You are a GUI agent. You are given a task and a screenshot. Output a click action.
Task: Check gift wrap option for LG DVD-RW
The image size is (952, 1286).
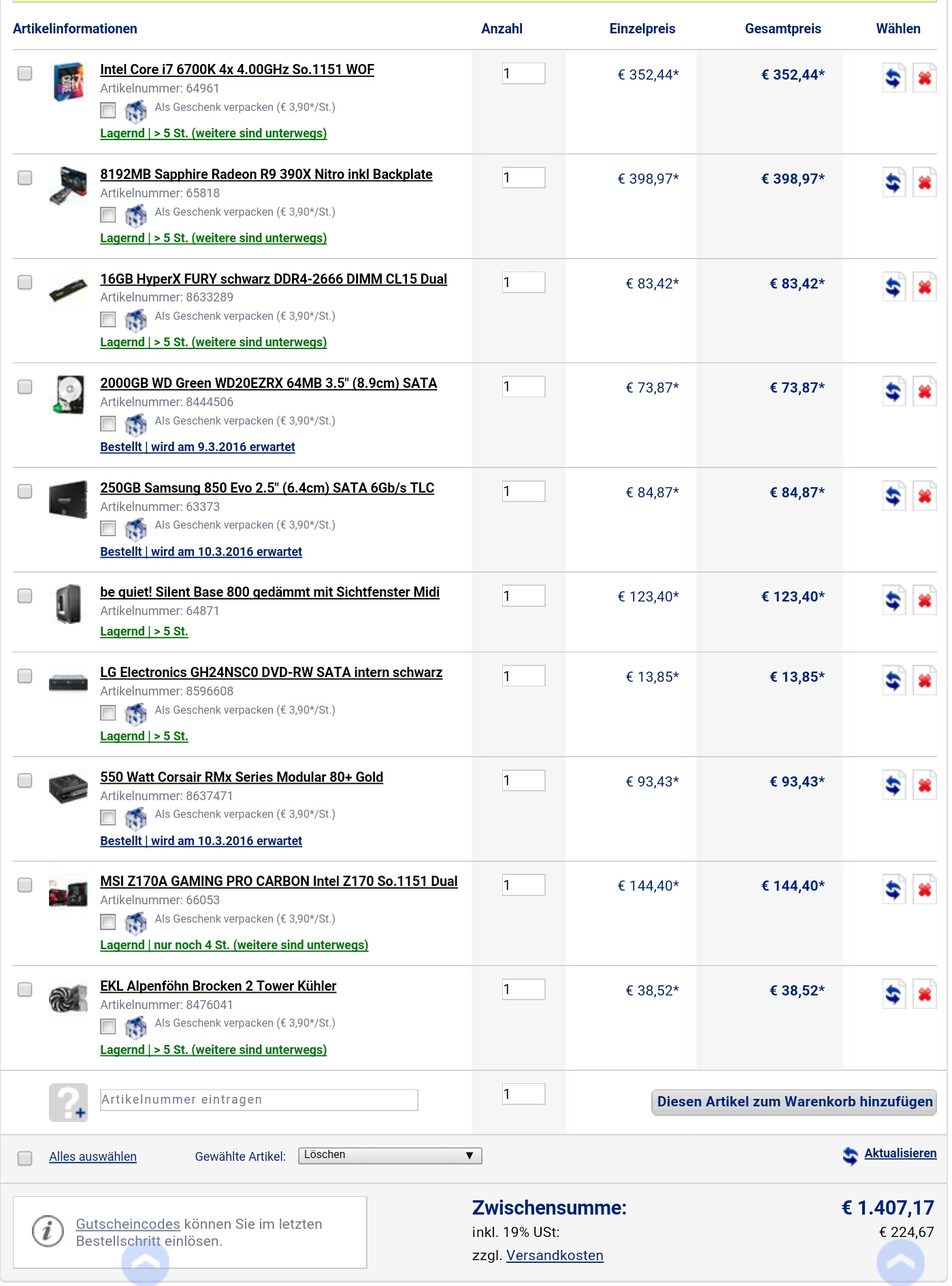point(108,713)
